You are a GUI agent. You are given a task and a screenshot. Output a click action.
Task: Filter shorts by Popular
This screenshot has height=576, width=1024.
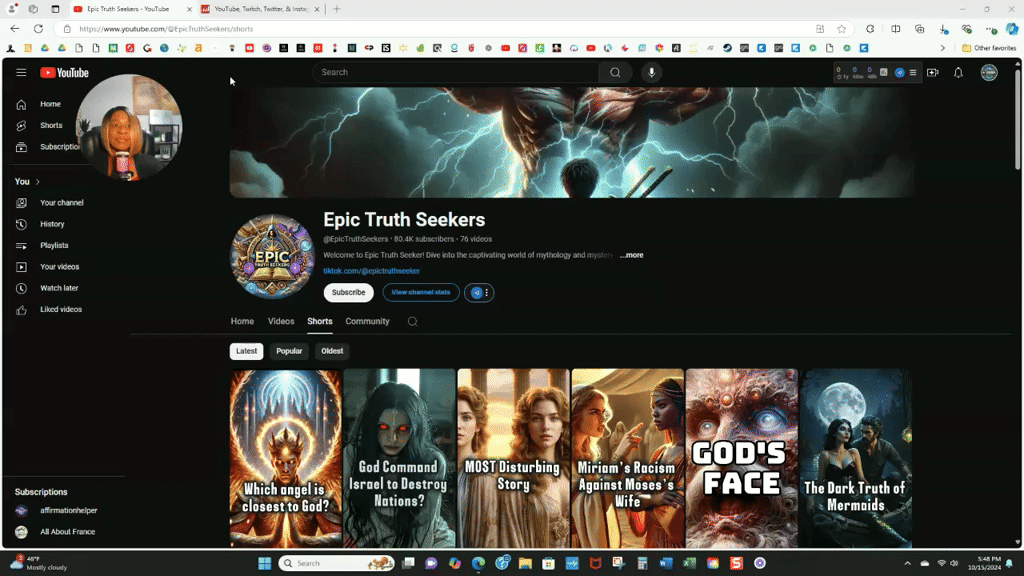[x=289, y=351]
